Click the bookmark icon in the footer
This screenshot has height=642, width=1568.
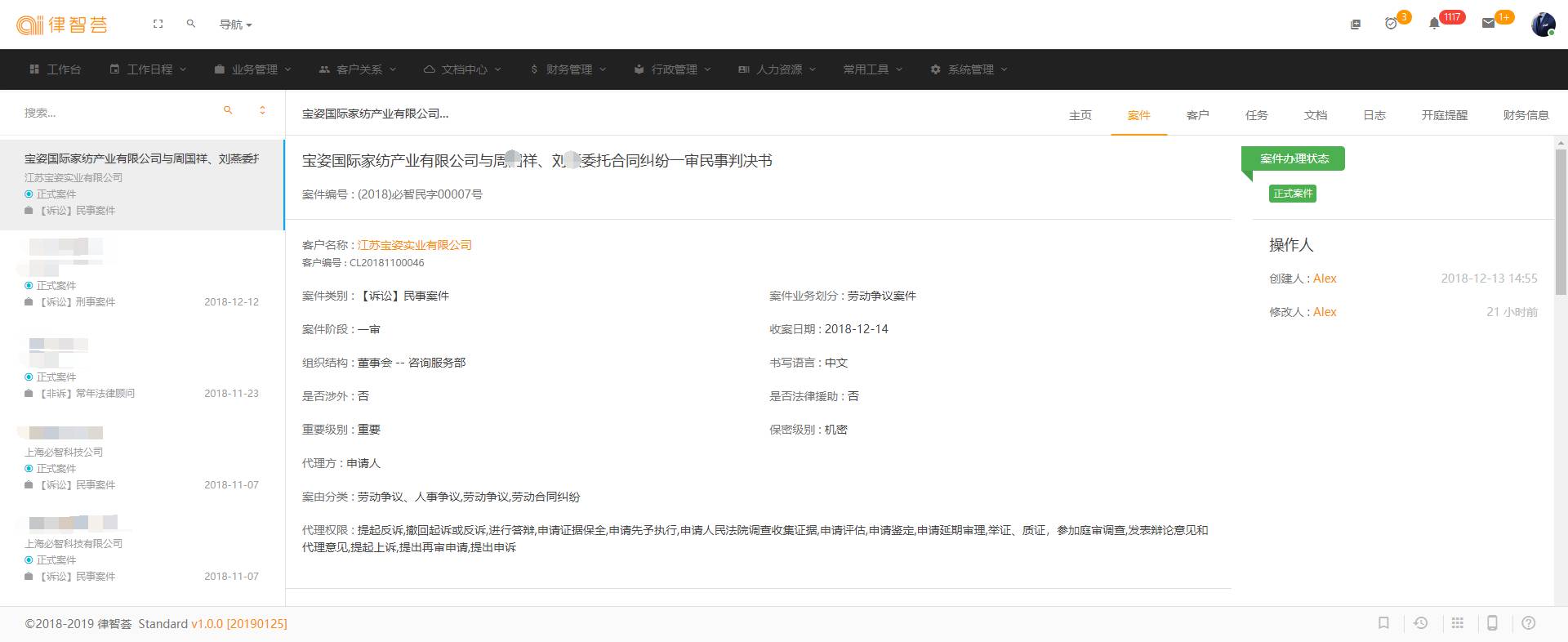pos(1383,623)
